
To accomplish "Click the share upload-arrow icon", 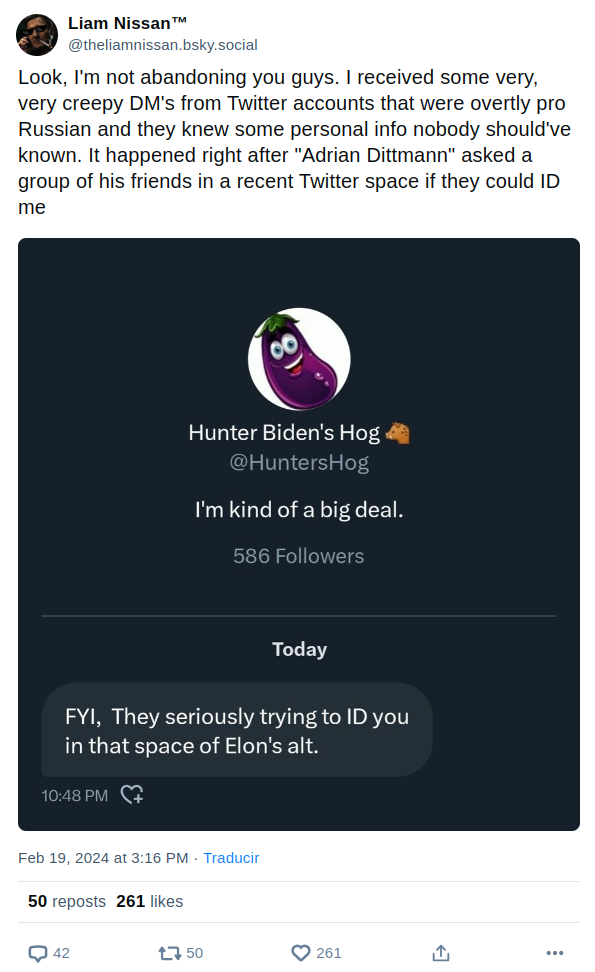I will coord(440,953).
